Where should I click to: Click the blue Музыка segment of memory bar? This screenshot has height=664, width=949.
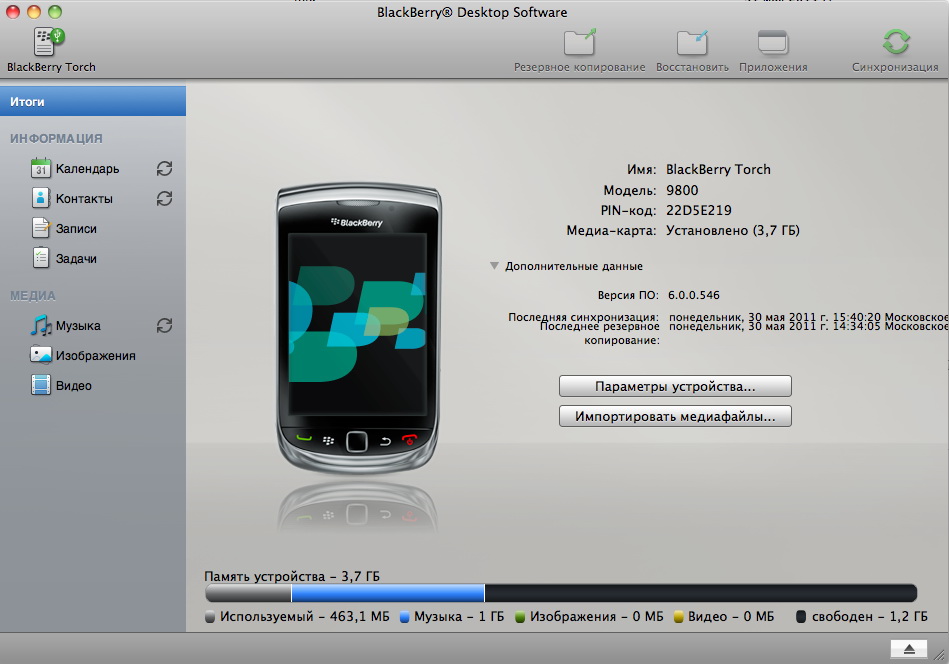click(388, 593)
